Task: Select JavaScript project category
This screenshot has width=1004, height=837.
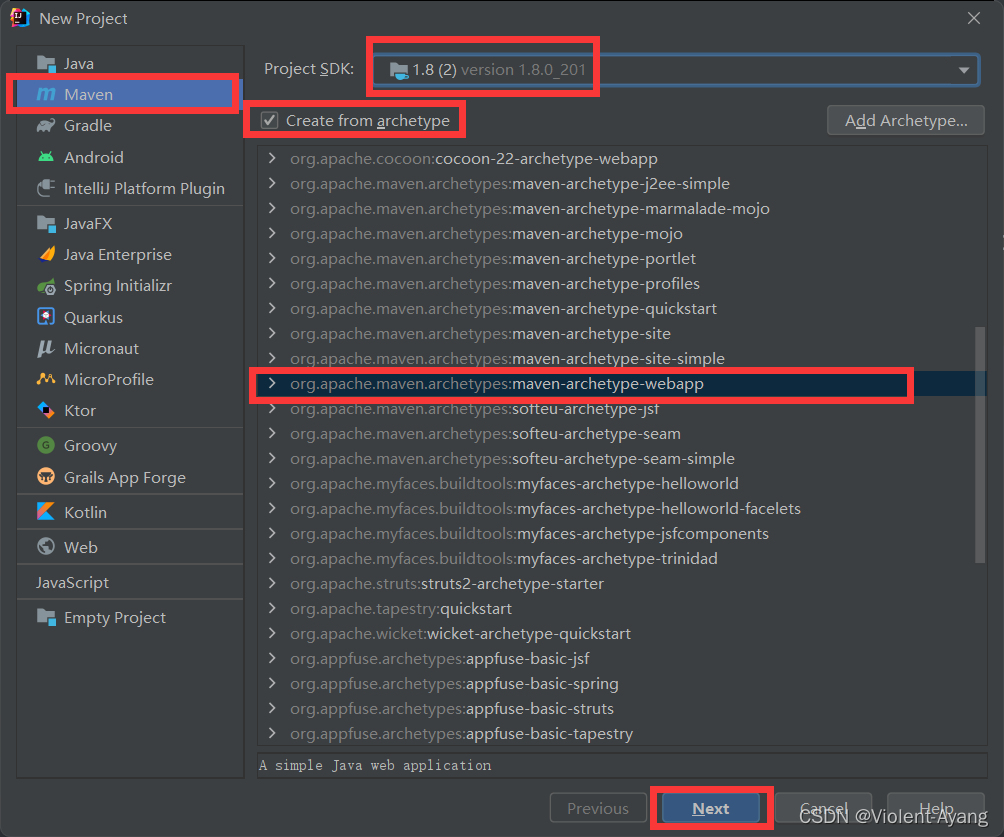Action: tap(131, 582)
